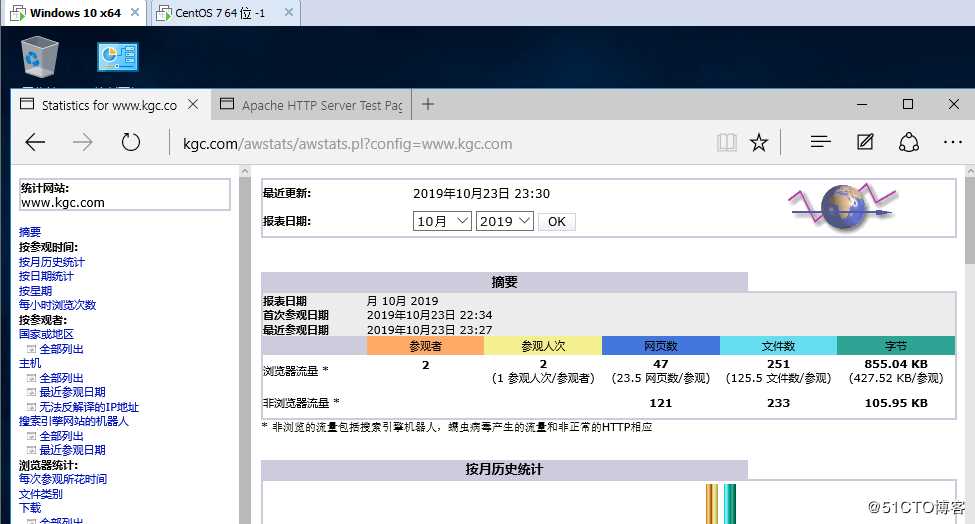This screenshot has height=524, width=975.
Task: Click the AWStats globe logo
Action: (x=843, y=206)
